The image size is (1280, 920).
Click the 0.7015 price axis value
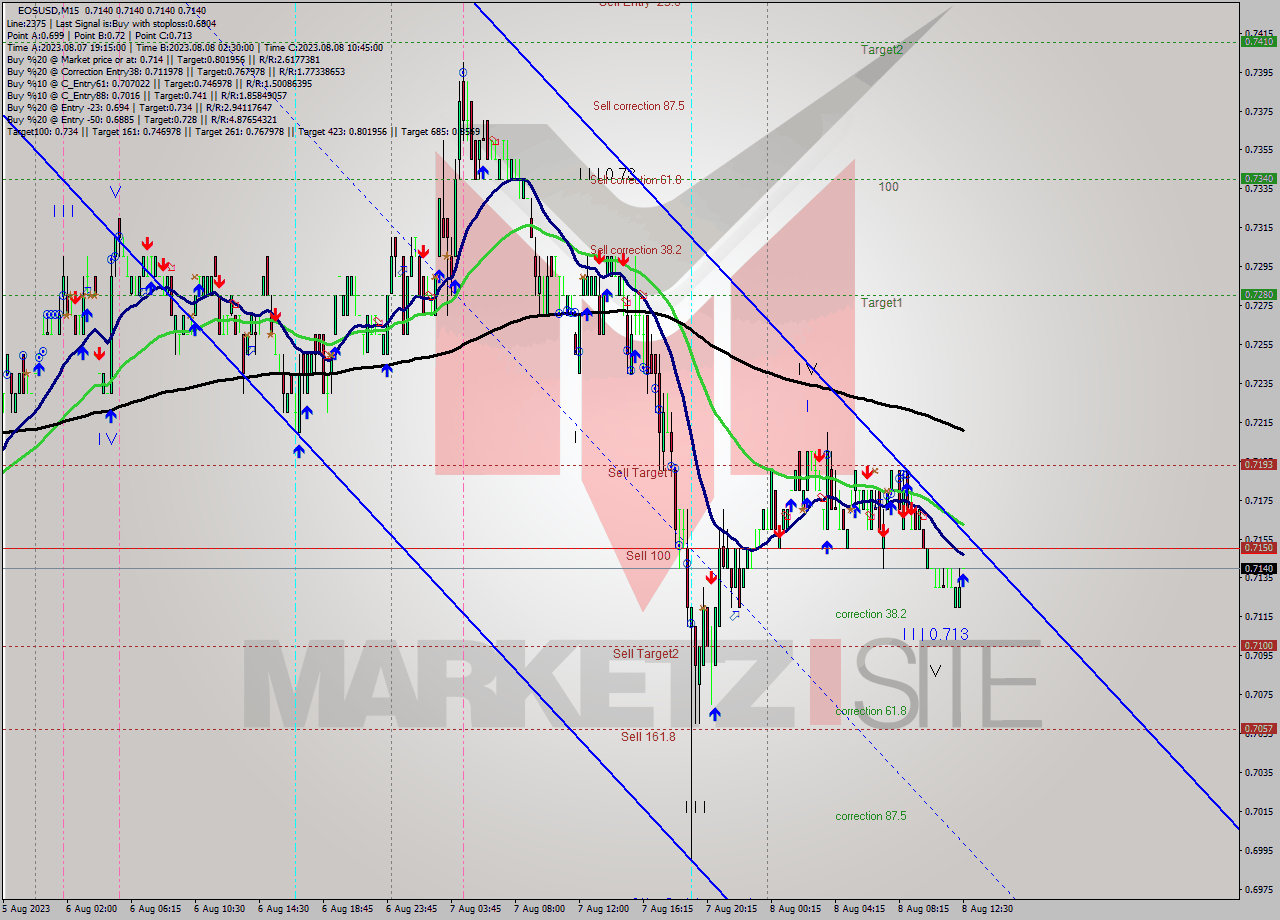pos(1259,811)
